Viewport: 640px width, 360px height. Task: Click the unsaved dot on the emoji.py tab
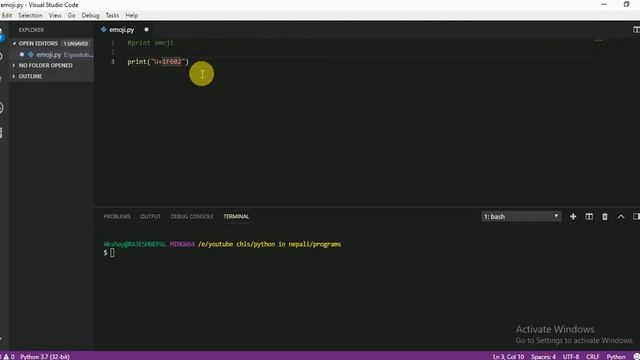pos(146,29)
